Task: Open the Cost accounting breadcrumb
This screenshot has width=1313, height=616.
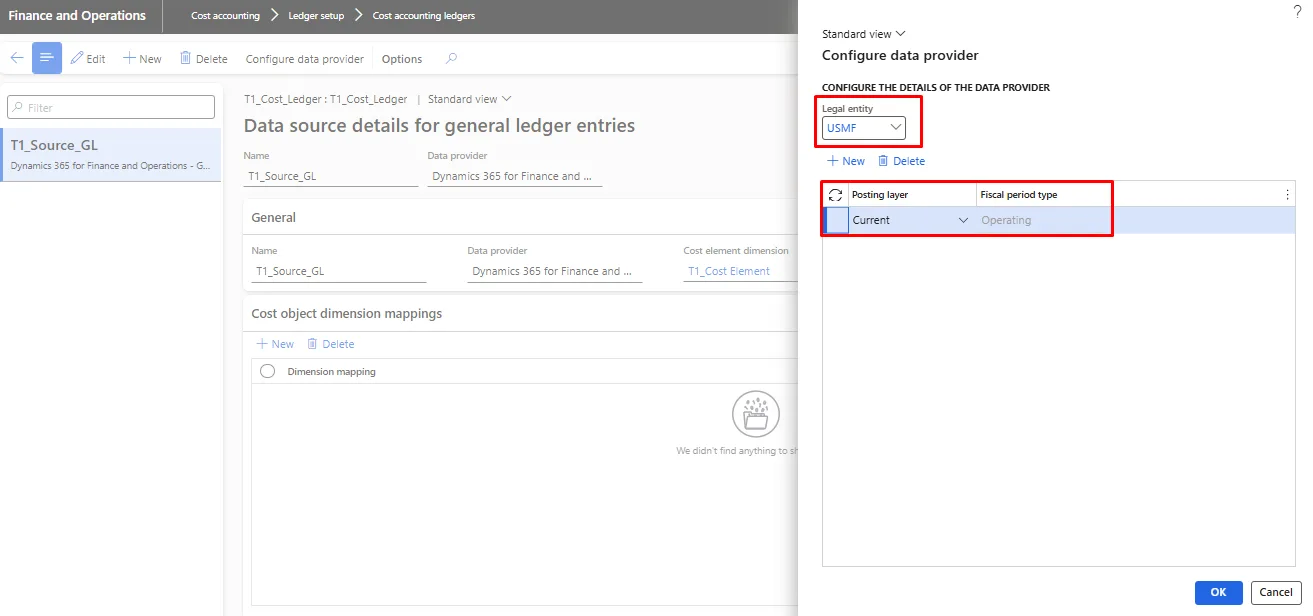Action: coord(225,16)
